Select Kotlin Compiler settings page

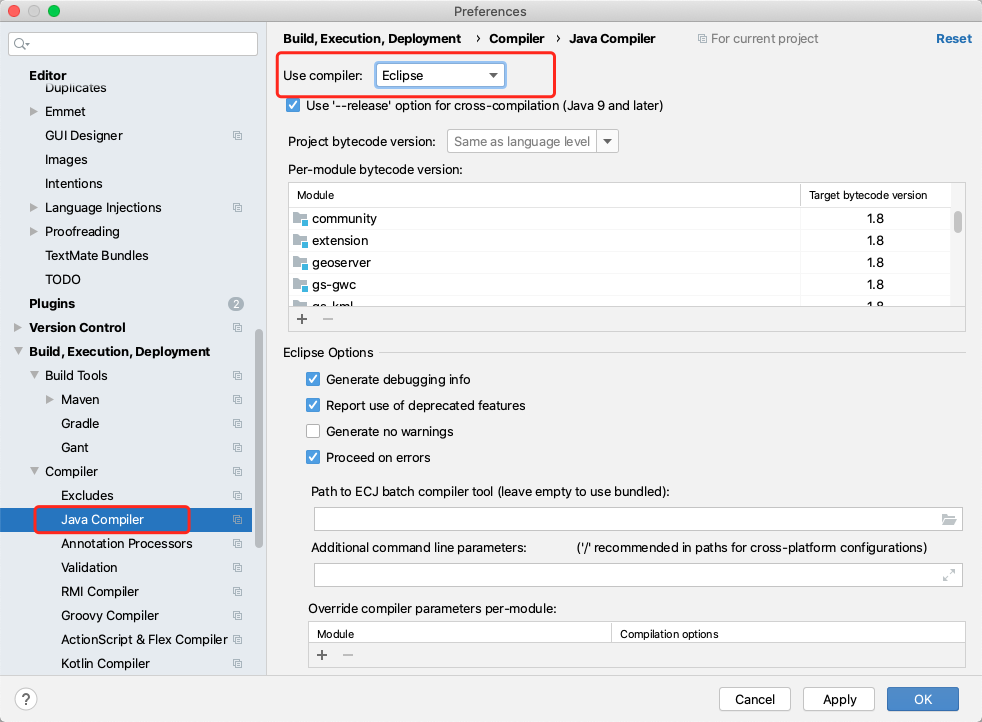[105, 664]
